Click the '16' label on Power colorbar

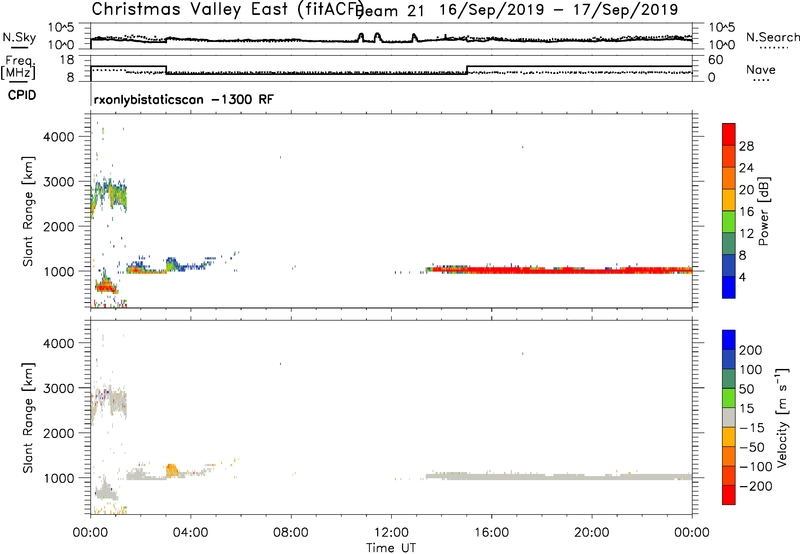tap(746, 212)
